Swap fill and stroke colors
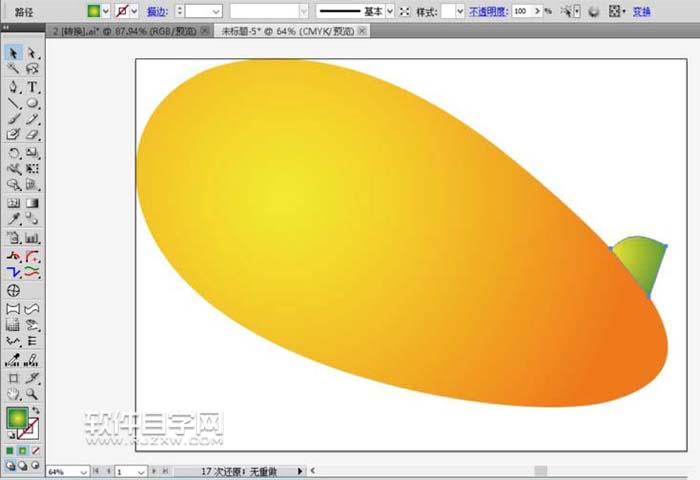Image resolution: width=700 pixels, height=480 pixels. pos(36,411)
